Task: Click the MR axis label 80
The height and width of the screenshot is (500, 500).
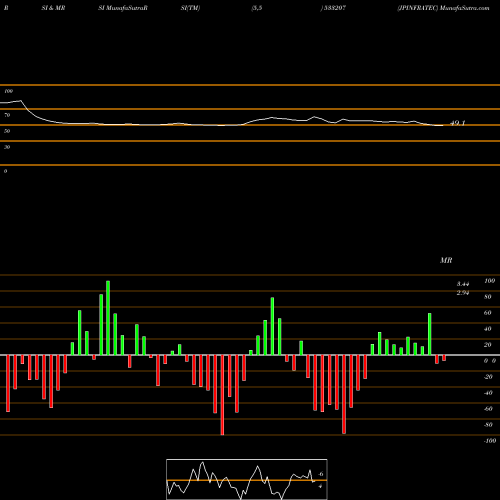Action: click(x=488, y=297)
